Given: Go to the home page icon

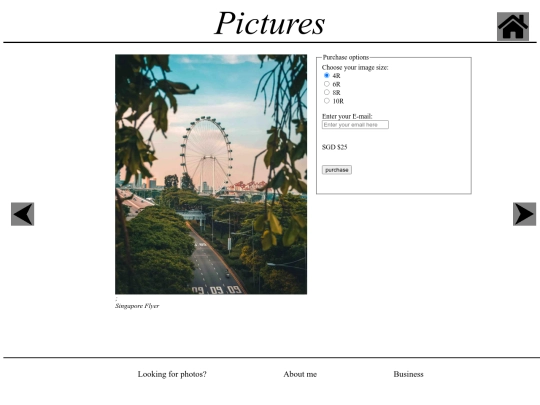Looking at the screenshot, I should pyautogui.click(x=513, y=27).
